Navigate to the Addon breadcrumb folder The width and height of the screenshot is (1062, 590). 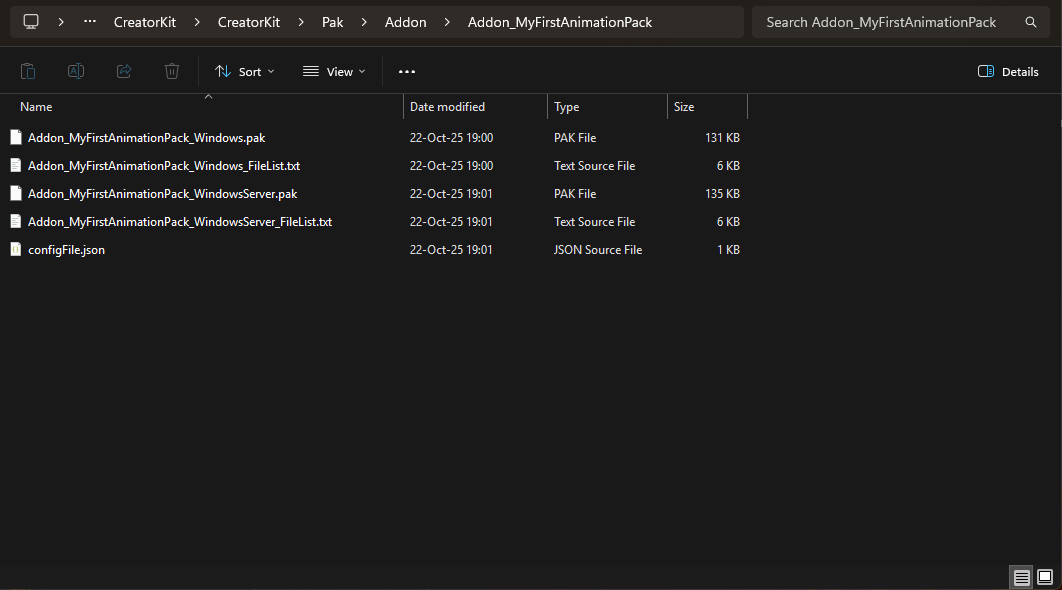click(405, 22)
